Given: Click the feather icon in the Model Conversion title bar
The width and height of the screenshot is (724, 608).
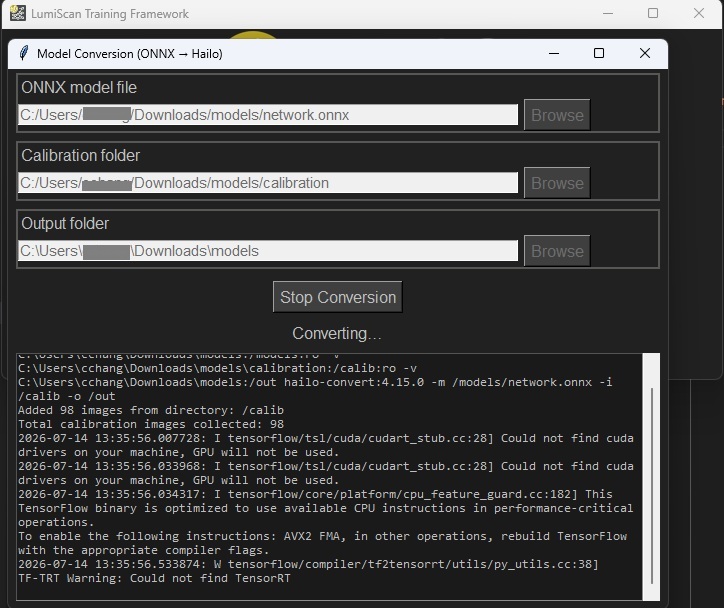Looking at the screenshot, I should click(x=24, y=53).
